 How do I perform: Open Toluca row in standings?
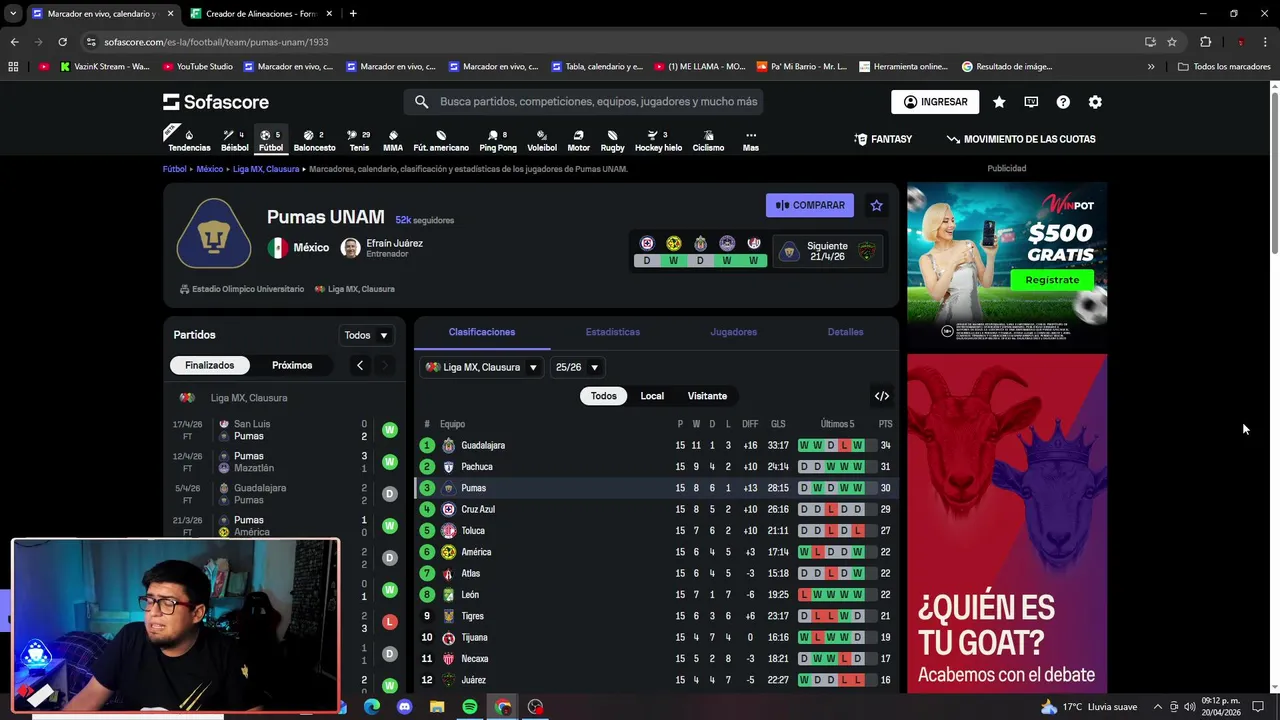(x=656, y=531)
